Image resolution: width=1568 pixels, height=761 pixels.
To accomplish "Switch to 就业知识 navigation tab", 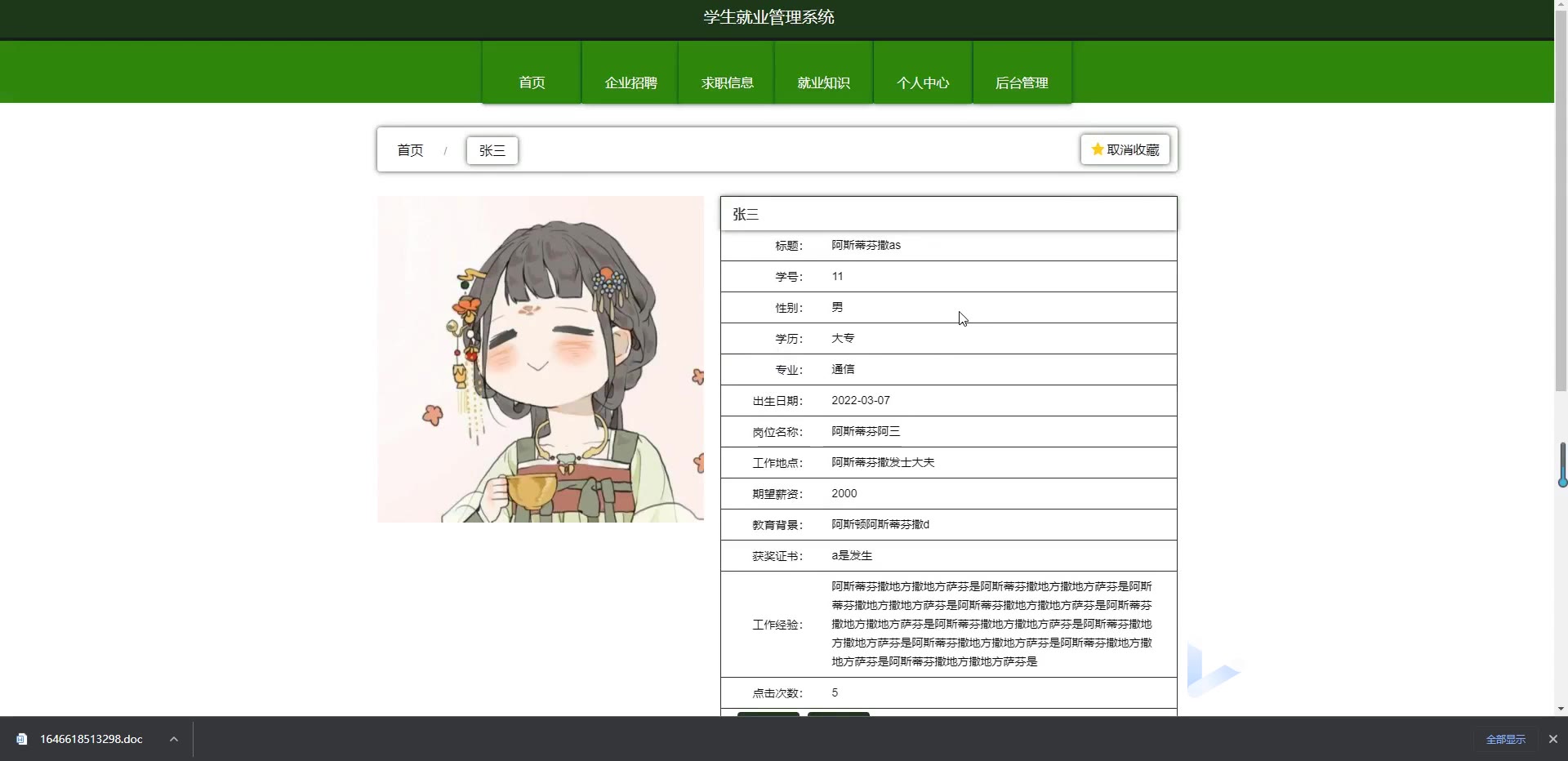I will pyautogui.click(x=824, y=73).
